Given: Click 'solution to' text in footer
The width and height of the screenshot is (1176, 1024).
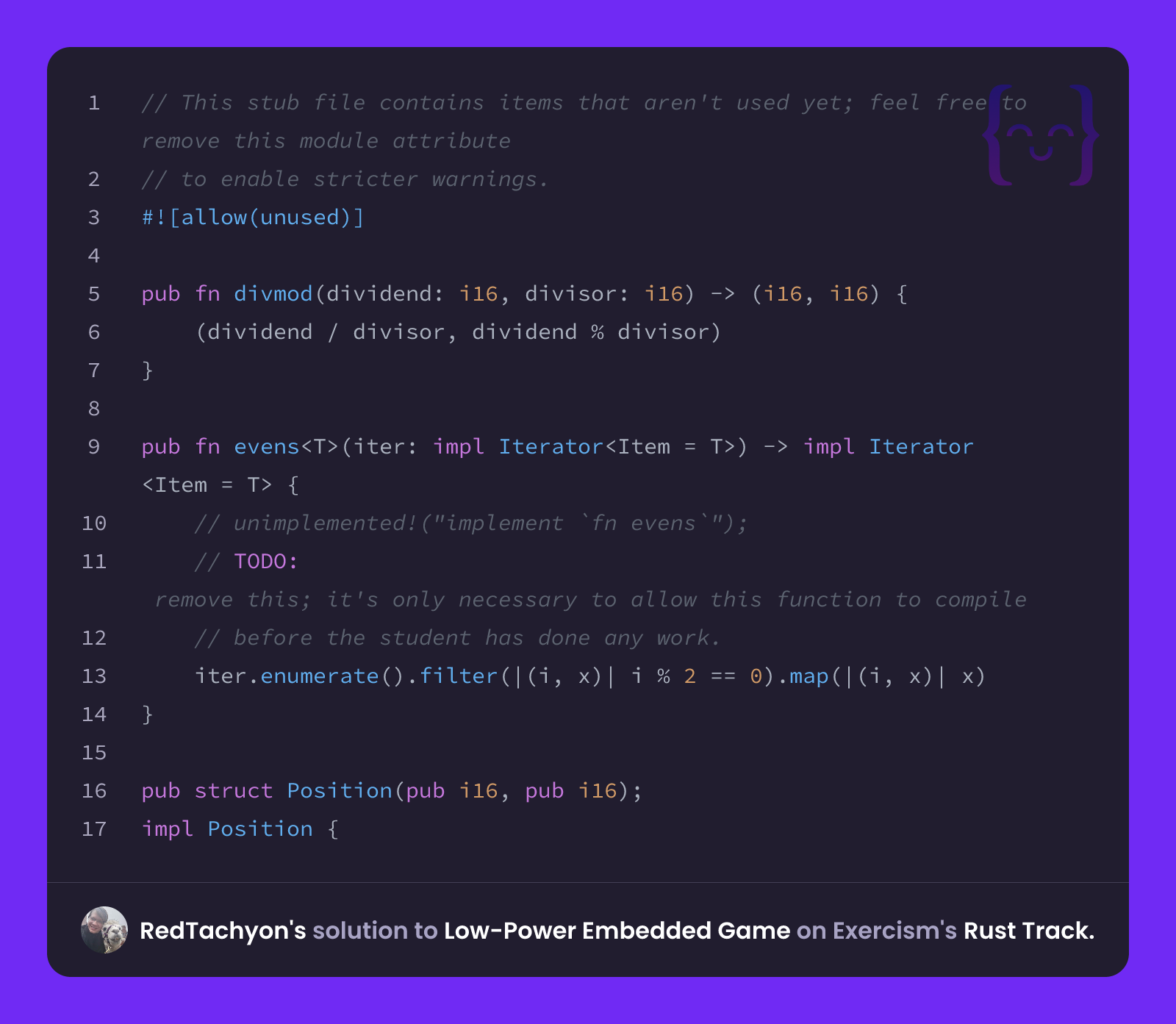Looking at the screenshot, I should click(x=375, y=931).
